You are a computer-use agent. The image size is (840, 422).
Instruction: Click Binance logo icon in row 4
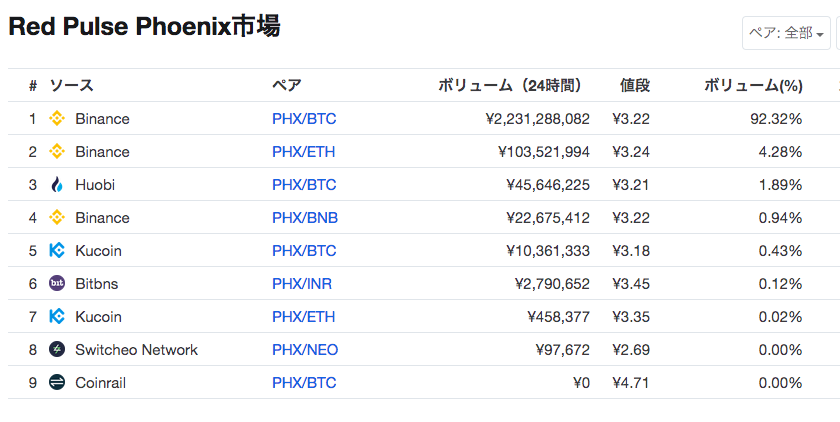click(x=57, y=217)
